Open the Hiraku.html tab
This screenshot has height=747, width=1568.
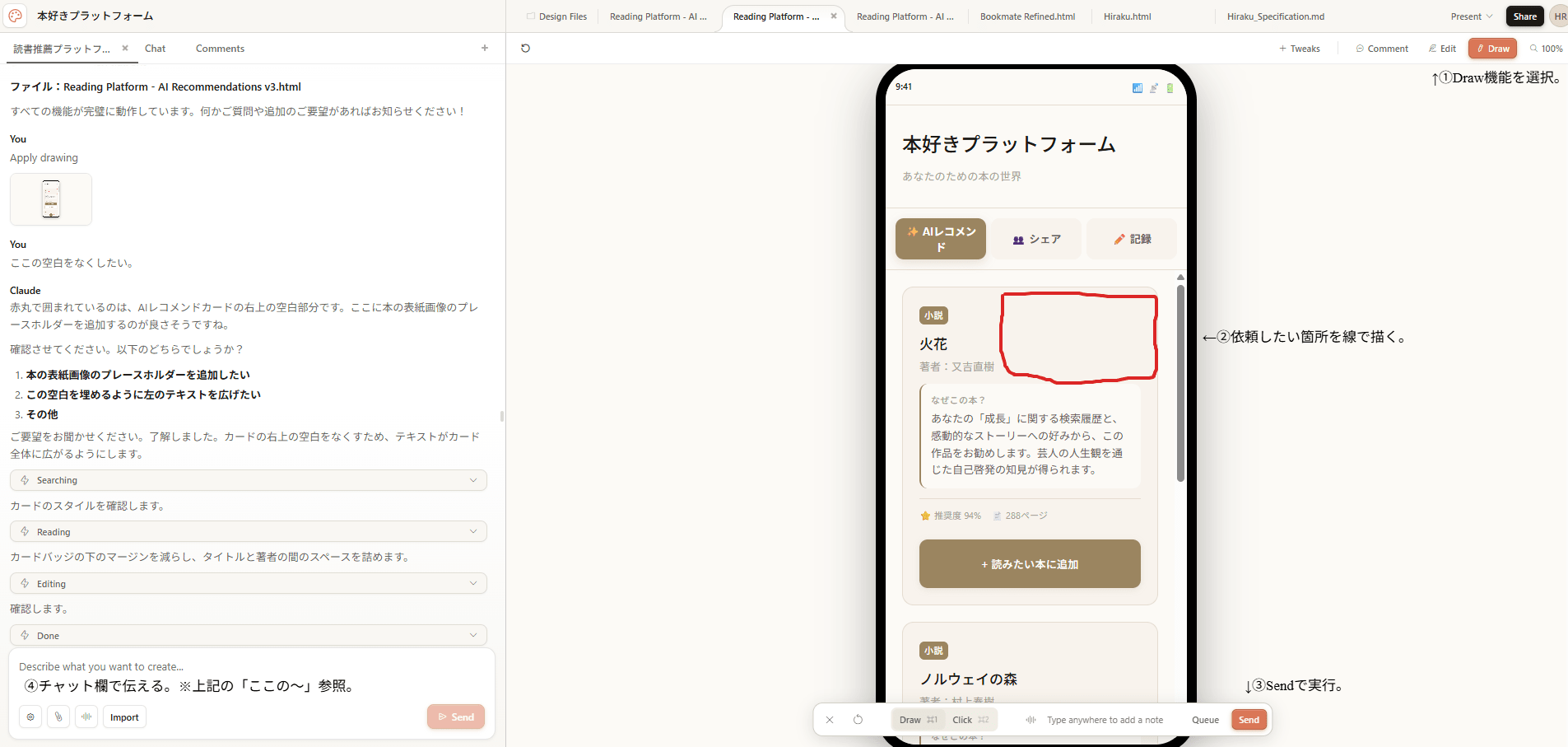(x=1128, y=16)
